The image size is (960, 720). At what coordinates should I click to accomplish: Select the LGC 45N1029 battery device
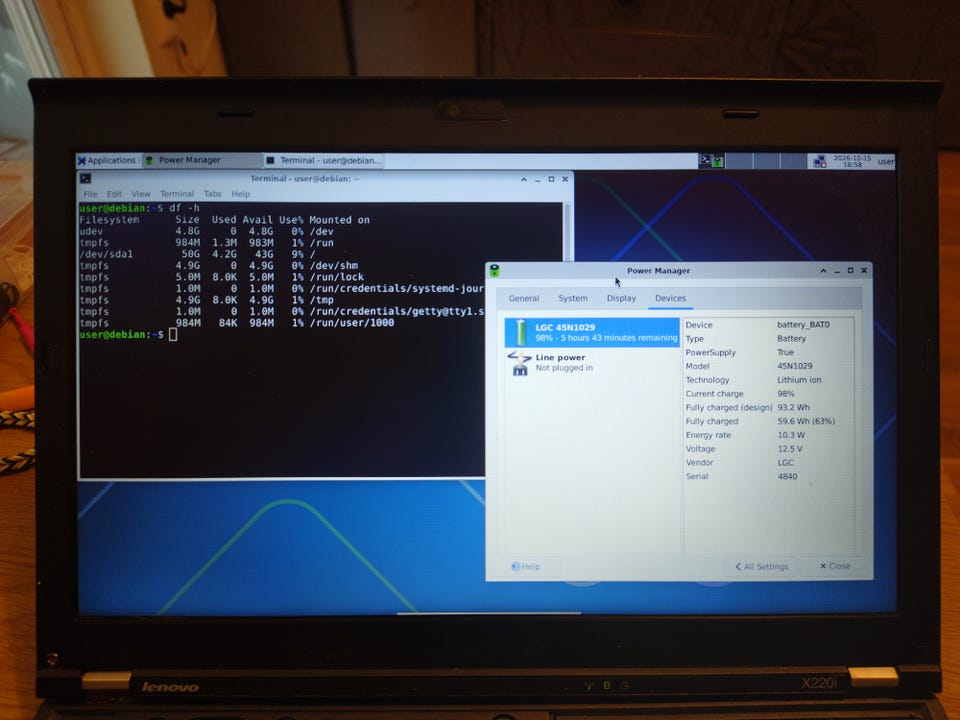(592, 332)
